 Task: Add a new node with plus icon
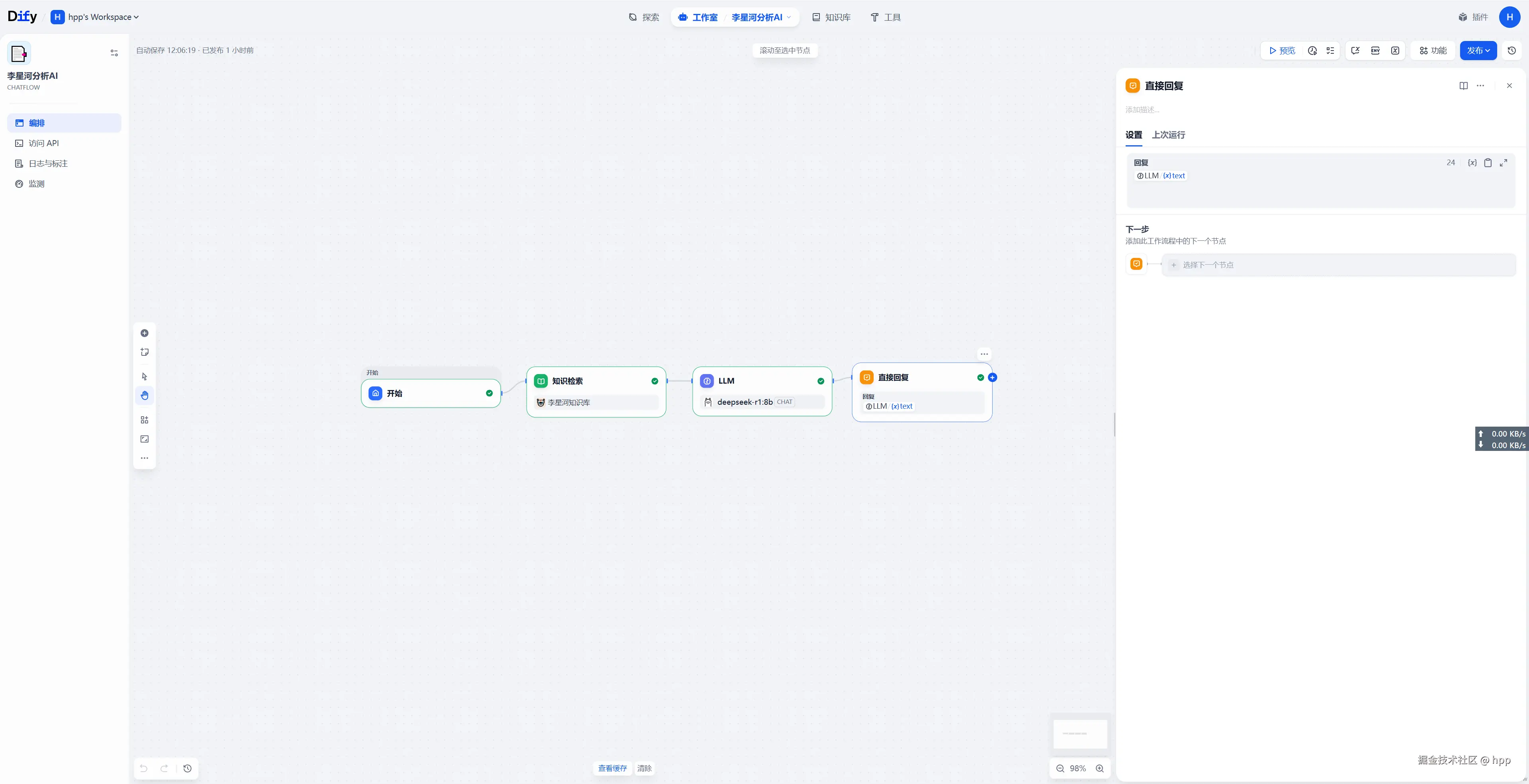(x=144, y=333)
